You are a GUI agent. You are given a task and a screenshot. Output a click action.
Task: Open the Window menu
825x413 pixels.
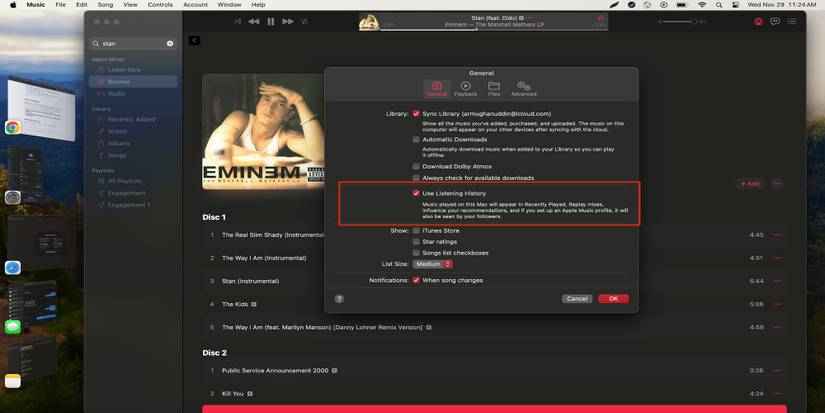(229, 5)
